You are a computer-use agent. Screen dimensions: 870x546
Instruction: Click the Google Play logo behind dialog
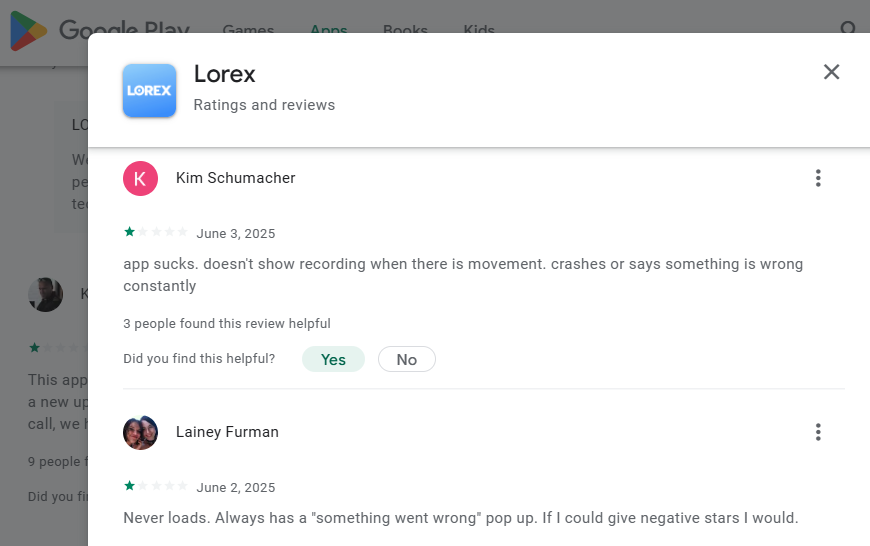pyautogui.click(x=100, y=30)
